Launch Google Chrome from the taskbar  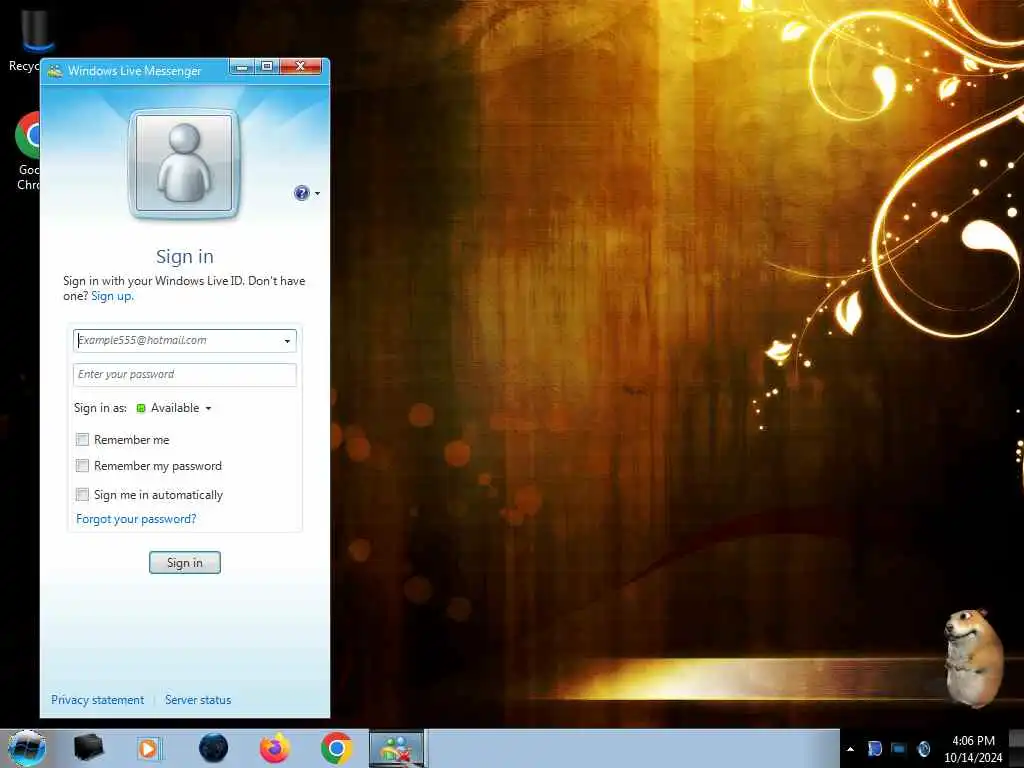tap(336, 748)
